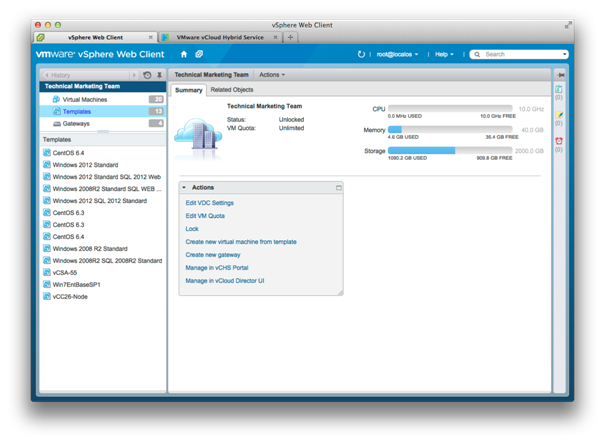Viewport: 604px width, 443px height.
Task: Click Create new virtual machine from template
Action: [x=241, y=242]
